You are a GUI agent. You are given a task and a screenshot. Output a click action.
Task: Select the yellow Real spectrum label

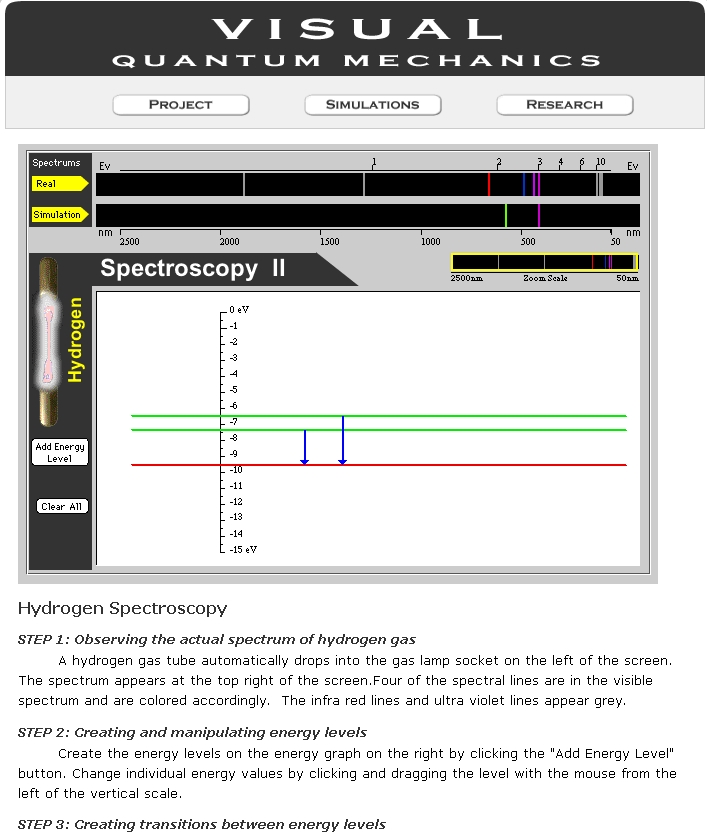pos(59,184)
